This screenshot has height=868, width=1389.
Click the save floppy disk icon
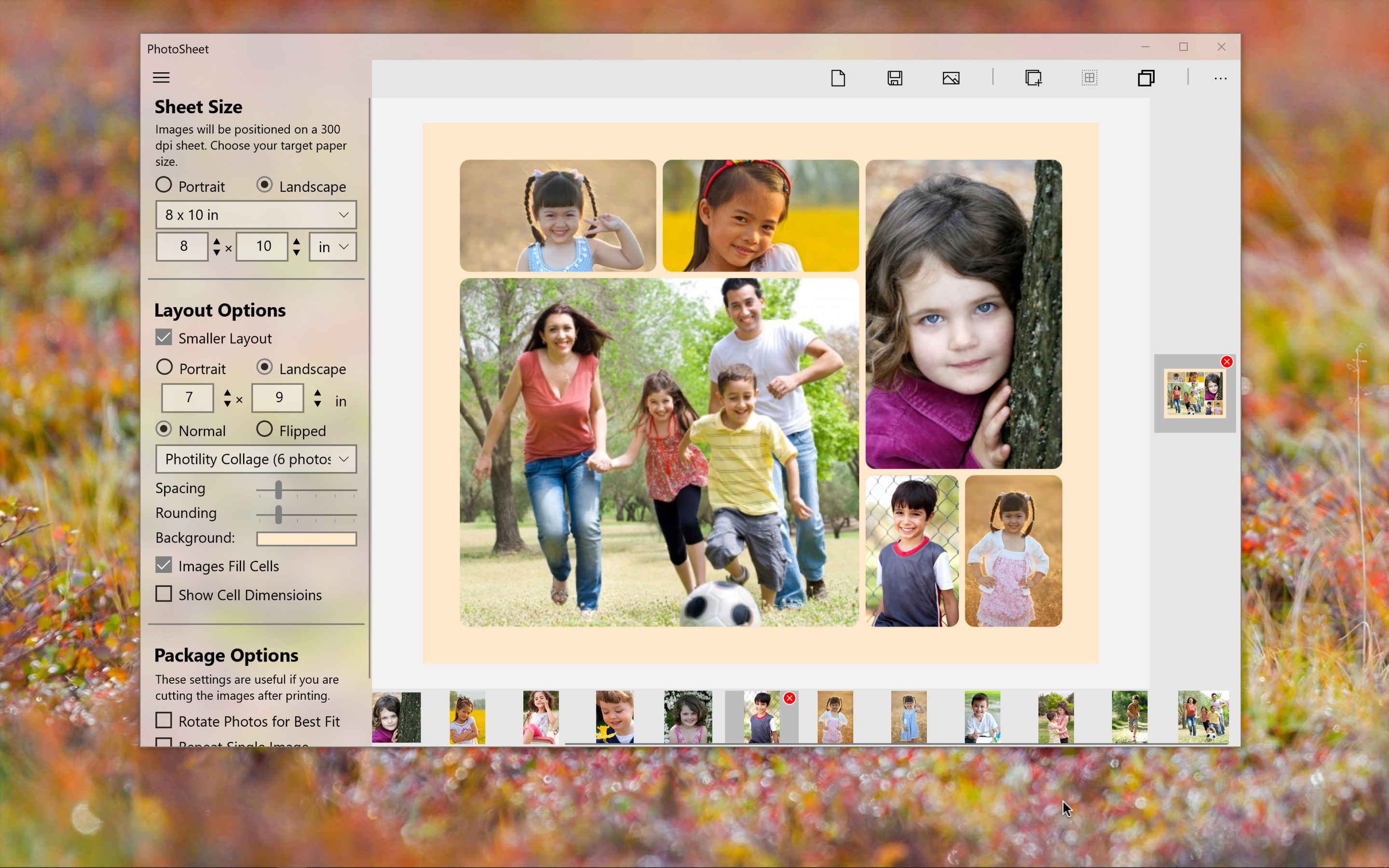tap(895, 78)
